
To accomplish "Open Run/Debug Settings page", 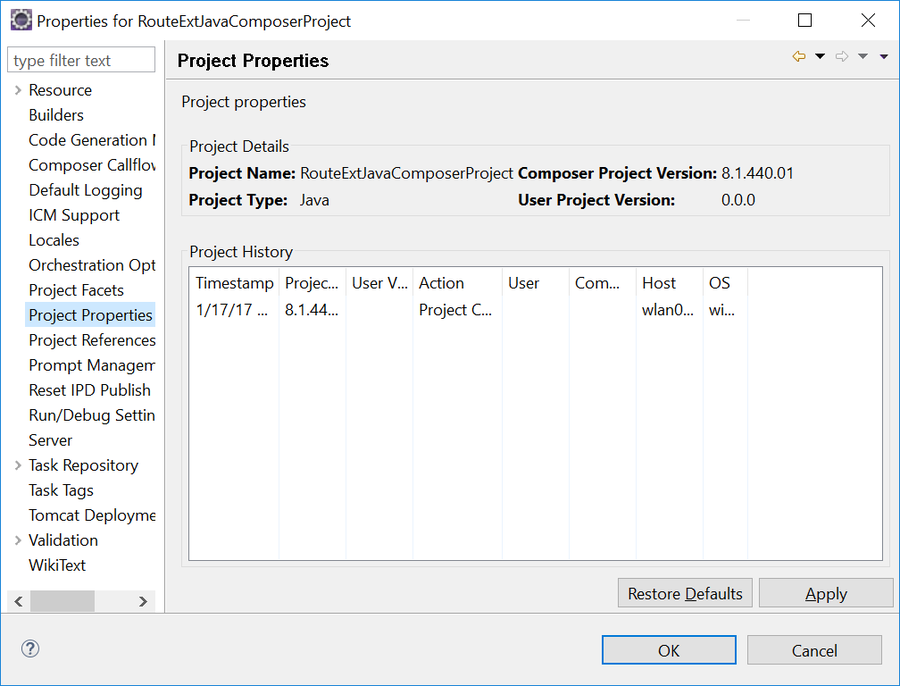I will point(92,415).
